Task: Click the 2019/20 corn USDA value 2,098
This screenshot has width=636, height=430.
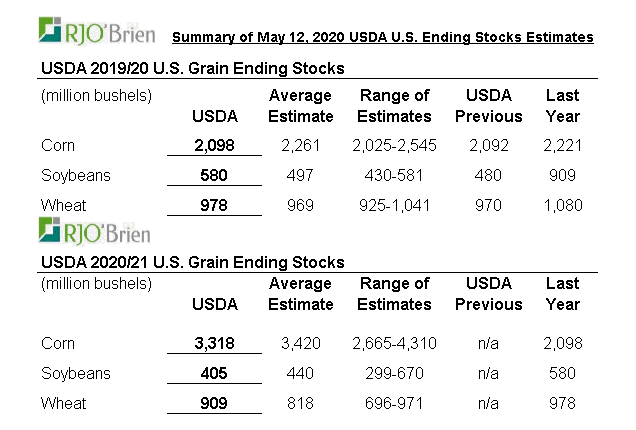Action: point(215,146)
